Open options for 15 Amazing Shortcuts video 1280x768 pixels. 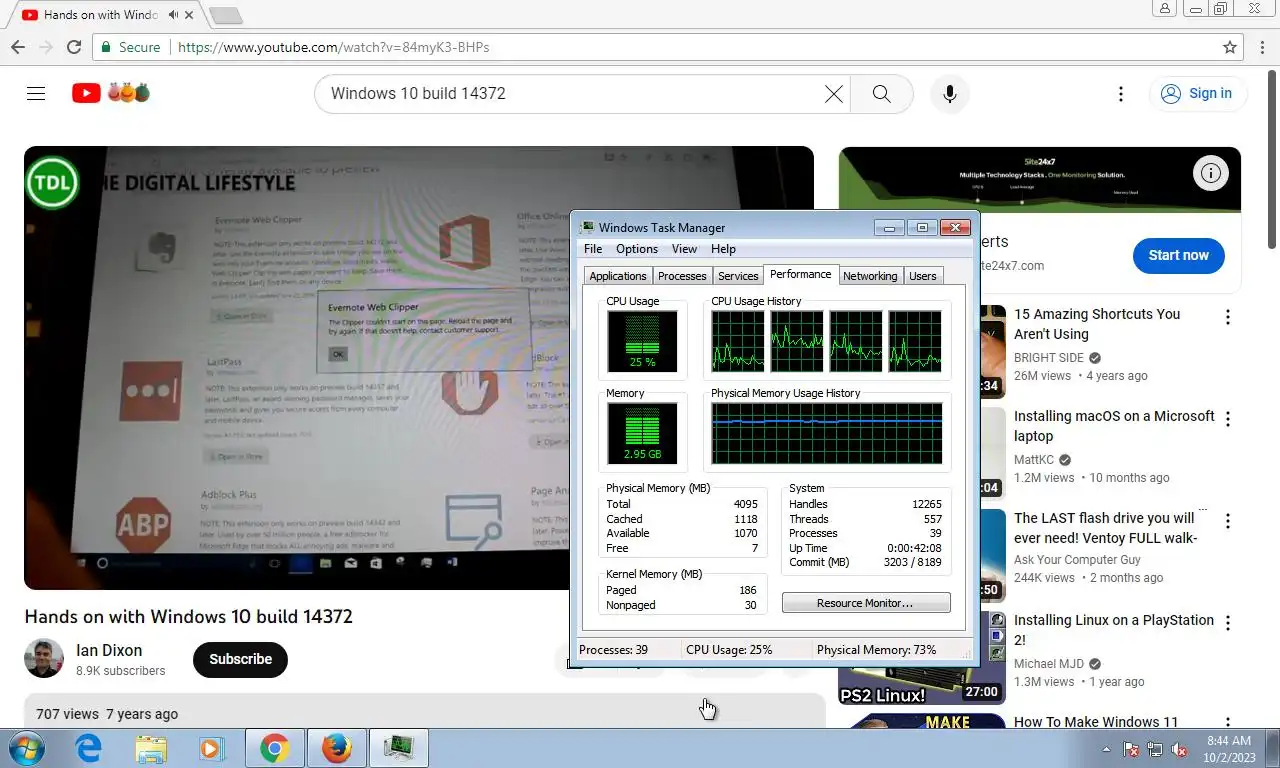(x=1227, y=318)
